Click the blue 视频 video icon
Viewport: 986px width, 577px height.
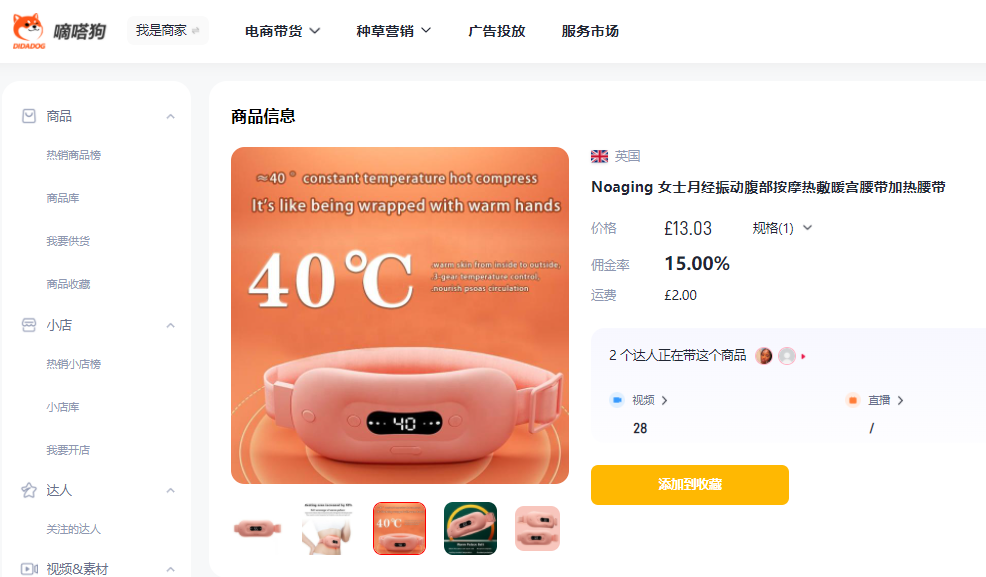617,400
